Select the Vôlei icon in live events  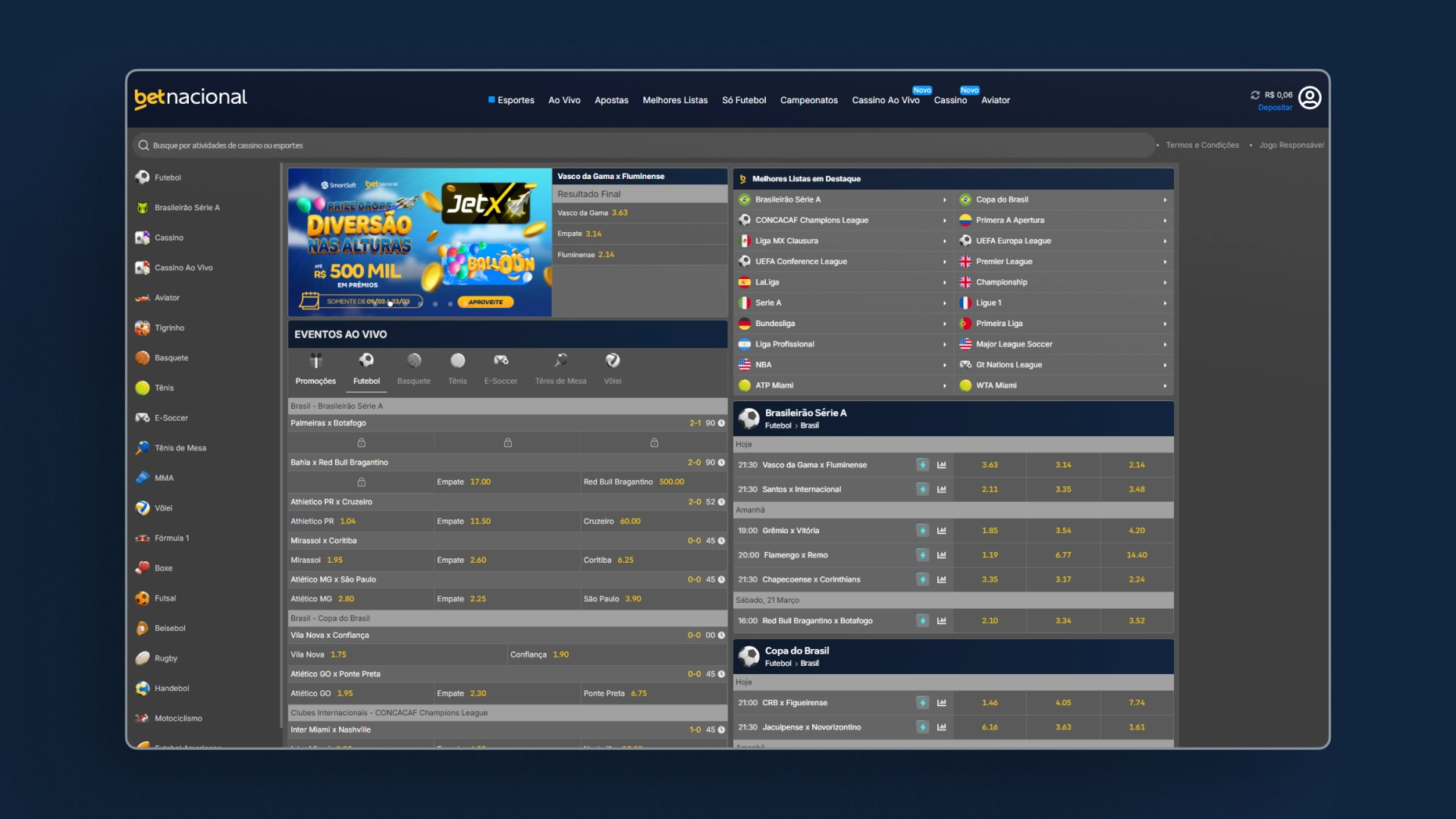pyautogui.click(x=613, y=360)
